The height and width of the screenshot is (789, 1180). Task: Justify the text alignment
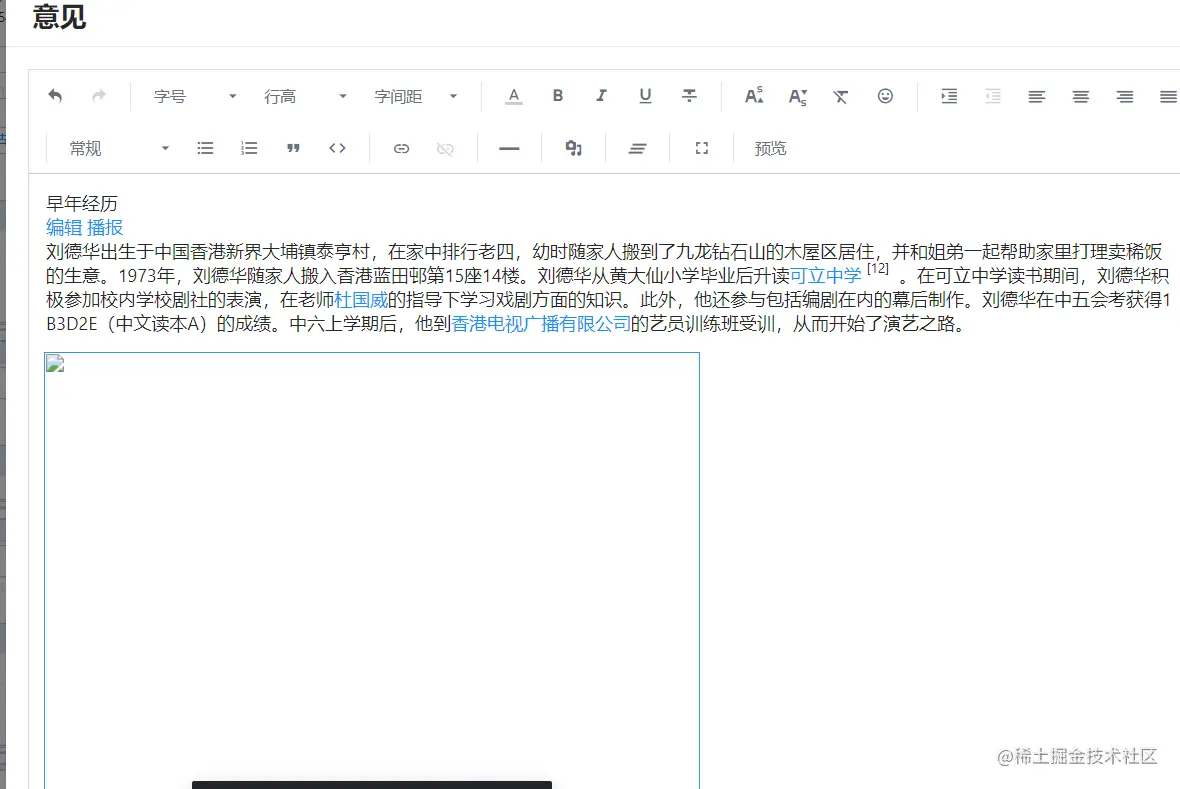coord(1168,96)
